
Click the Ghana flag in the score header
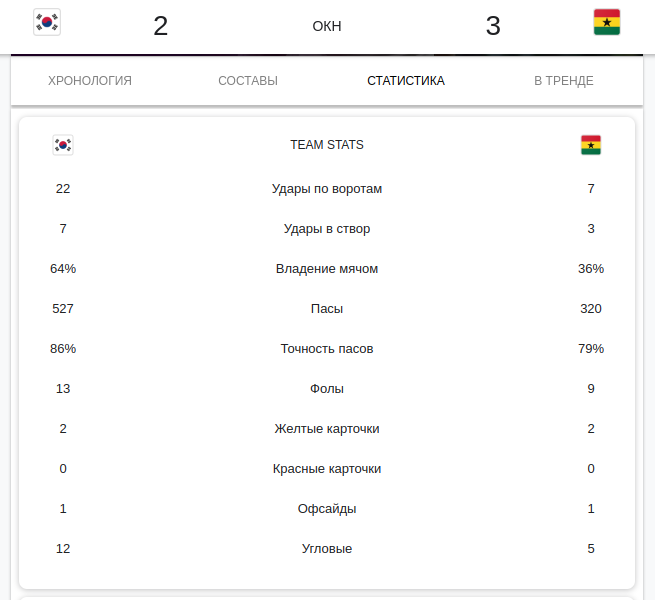point(606,23)
